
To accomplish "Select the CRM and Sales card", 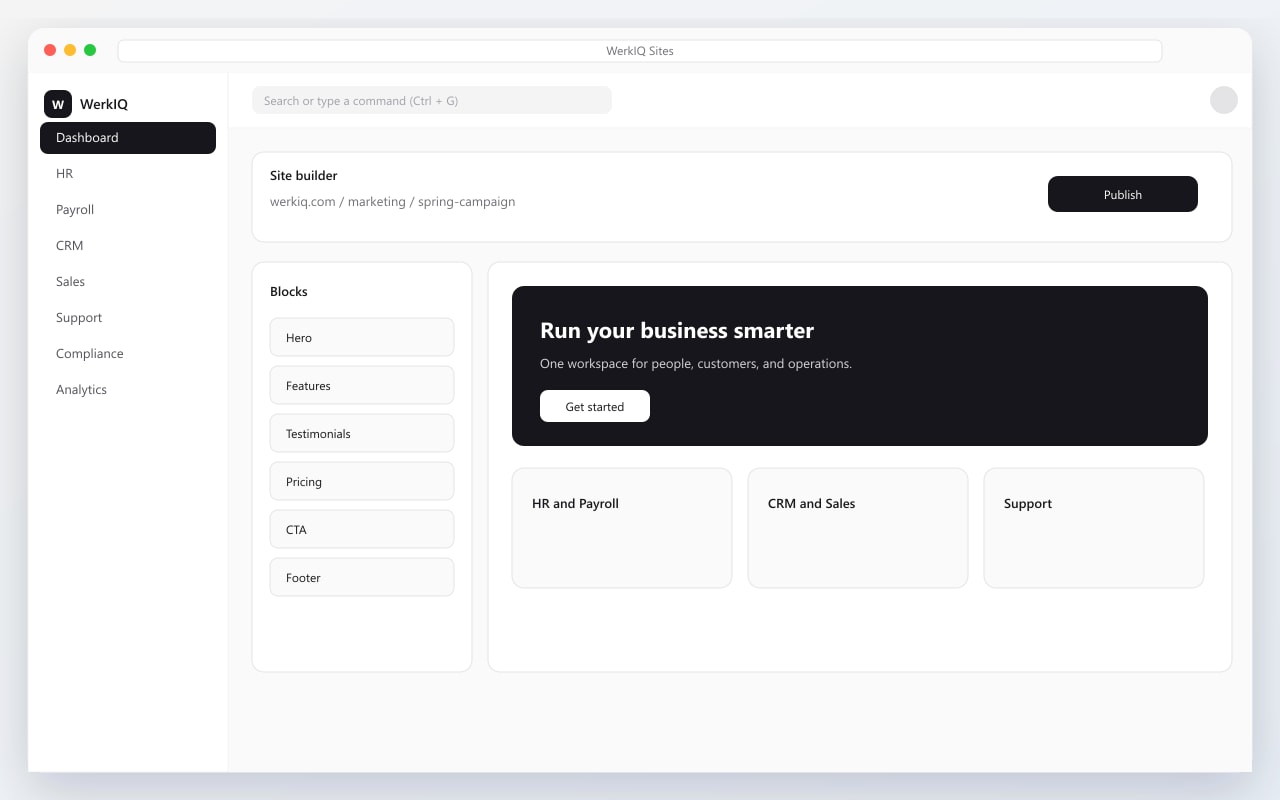I will (x=858, y=528).
